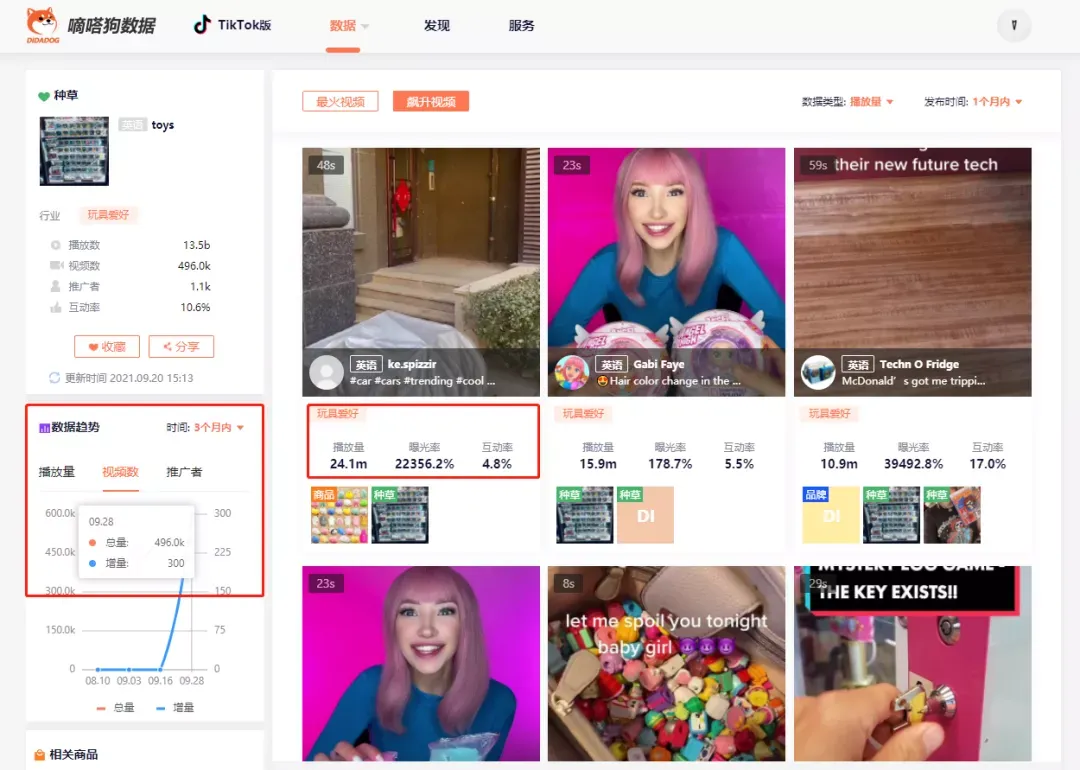Click the refresh icon beside 更新时间
This screenshot has width=1080, height=770.
point(54,377)
